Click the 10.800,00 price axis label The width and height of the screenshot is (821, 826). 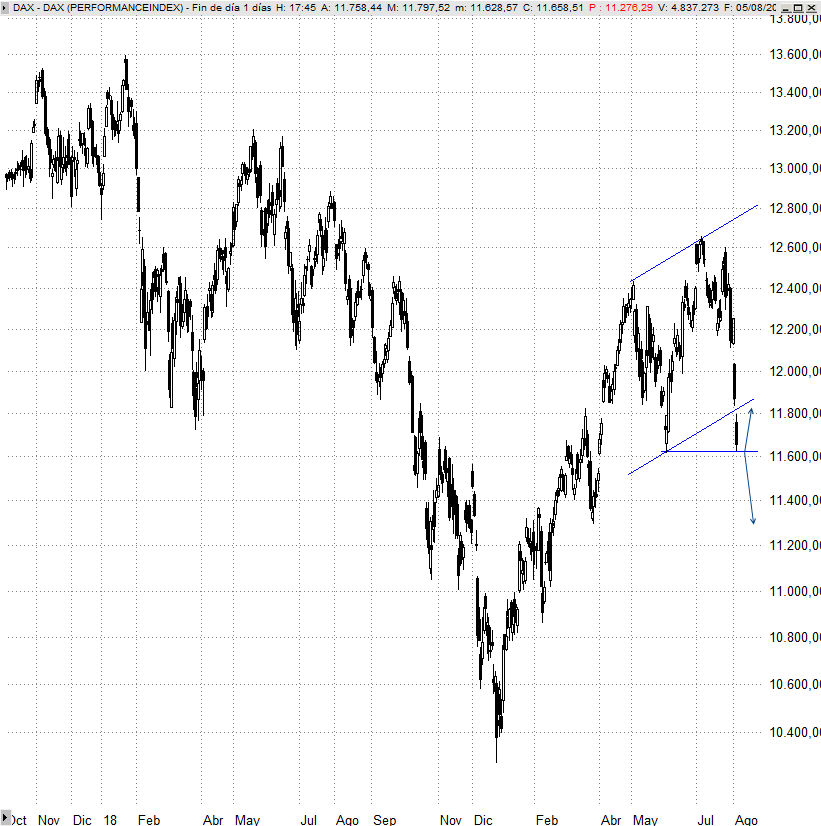coord(794,637)
